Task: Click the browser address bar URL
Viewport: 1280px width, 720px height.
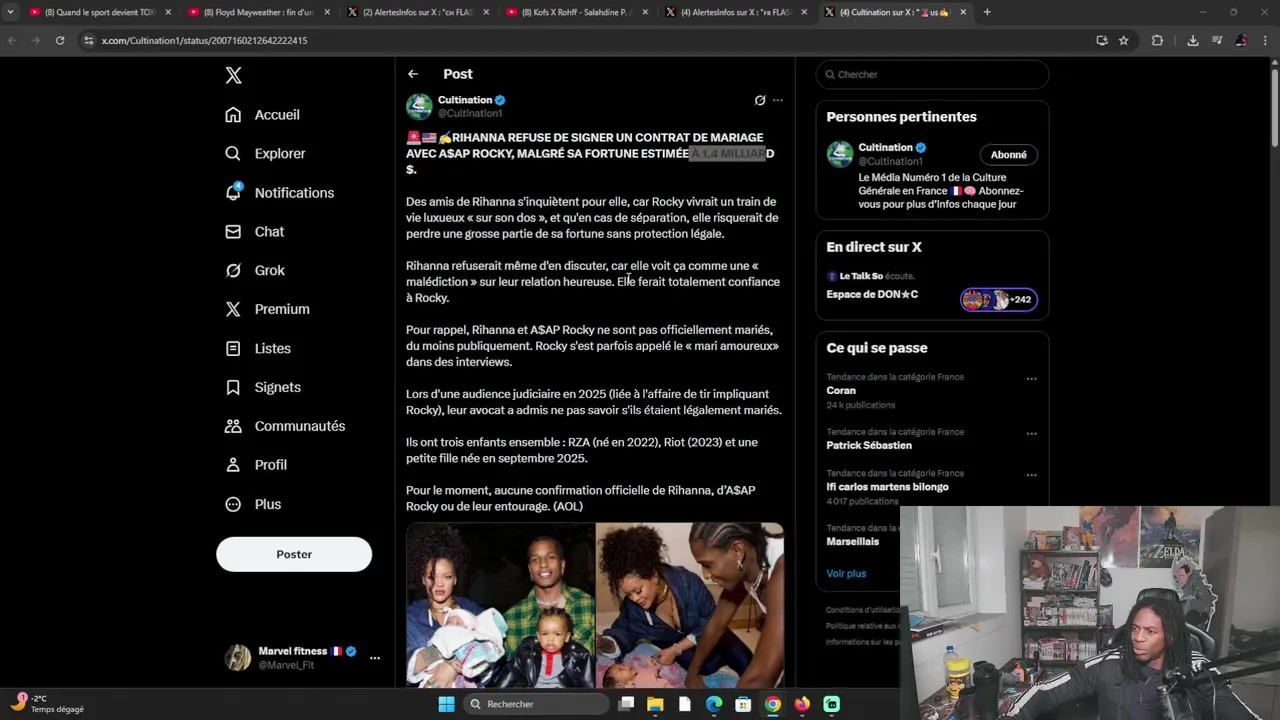Action: (x=204, y=40)
